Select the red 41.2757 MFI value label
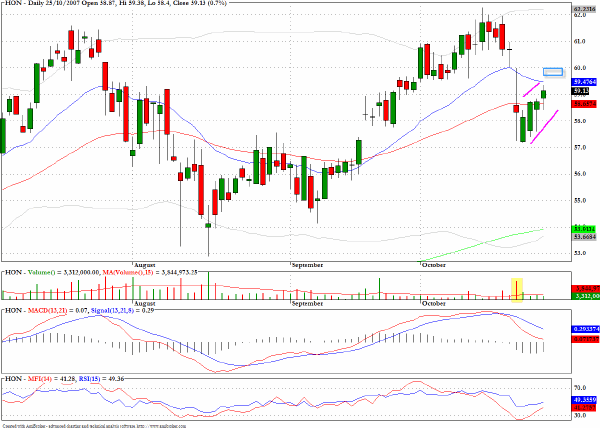 (x=585, y=407)
